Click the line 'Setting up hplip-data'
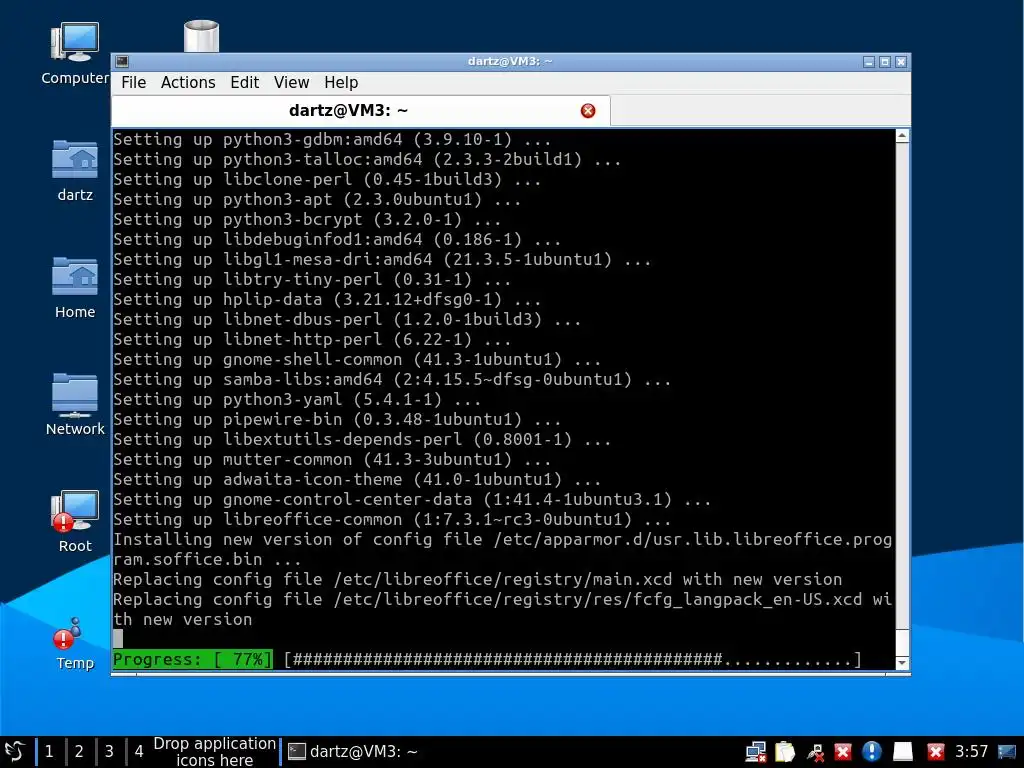 click(x=327, y=300)
